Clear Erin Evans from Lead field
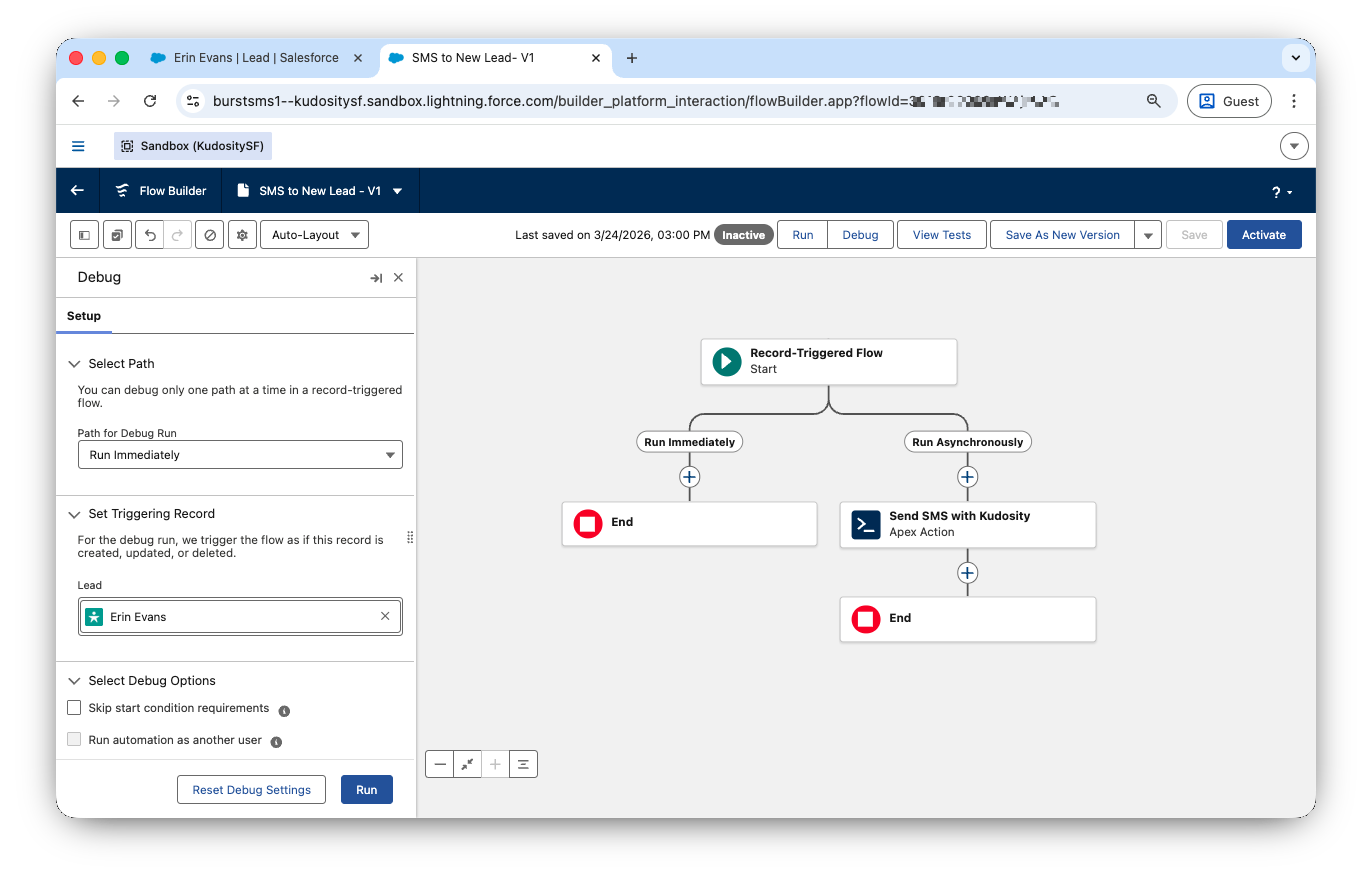Image resolution: width=1372 pixels, height=892 pixels. [x=385, y=617]
